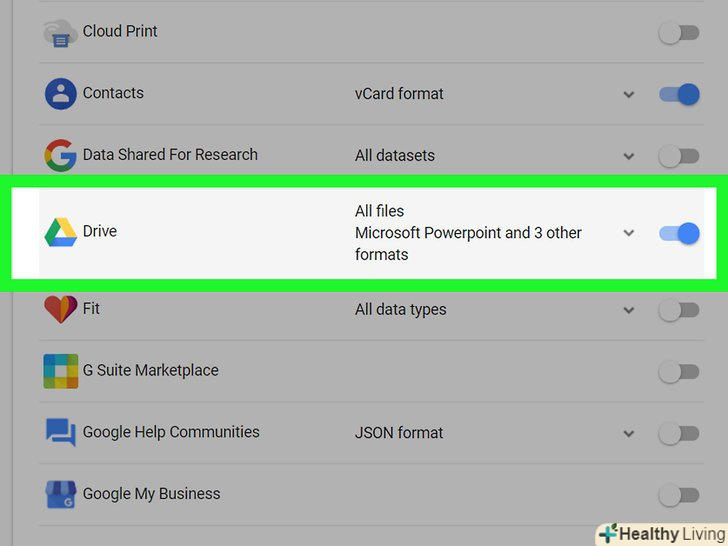The height and width of the screenshot is (546, 728).
Task: Open the Fit data types dropdown arrow
Action: pos(629,310)
